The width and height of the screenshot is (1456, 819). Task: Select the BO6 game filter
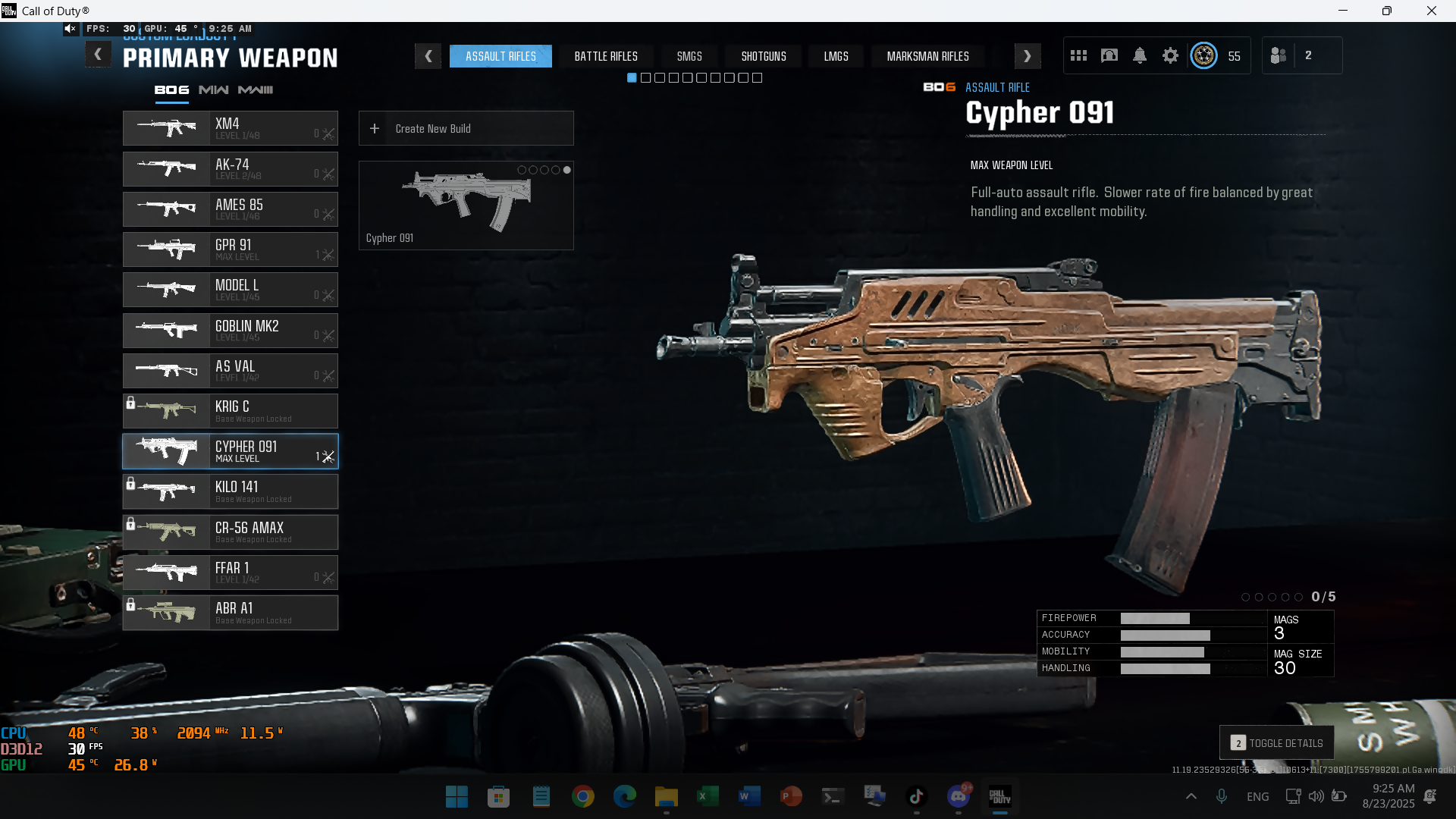click(x=171, y=89)
